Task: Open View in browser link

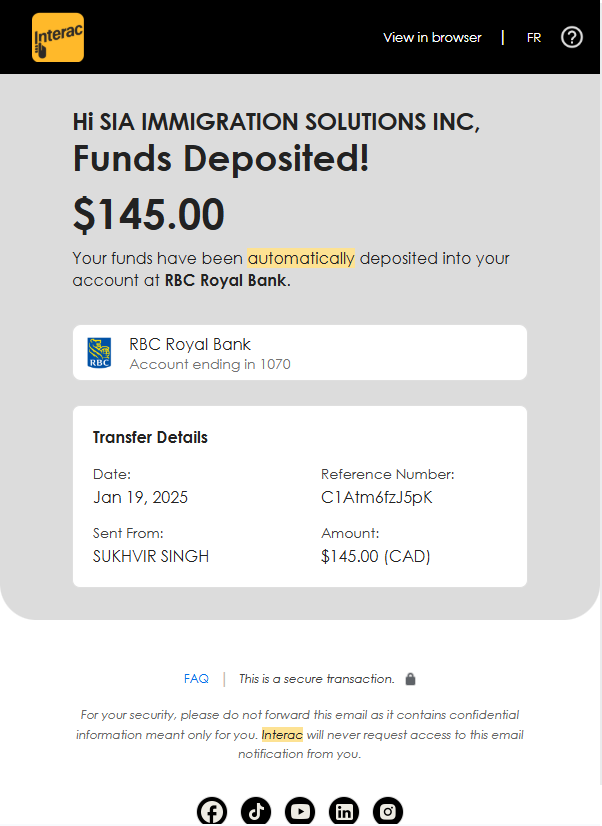Action: pyautogui.click(x=432, y=37)
